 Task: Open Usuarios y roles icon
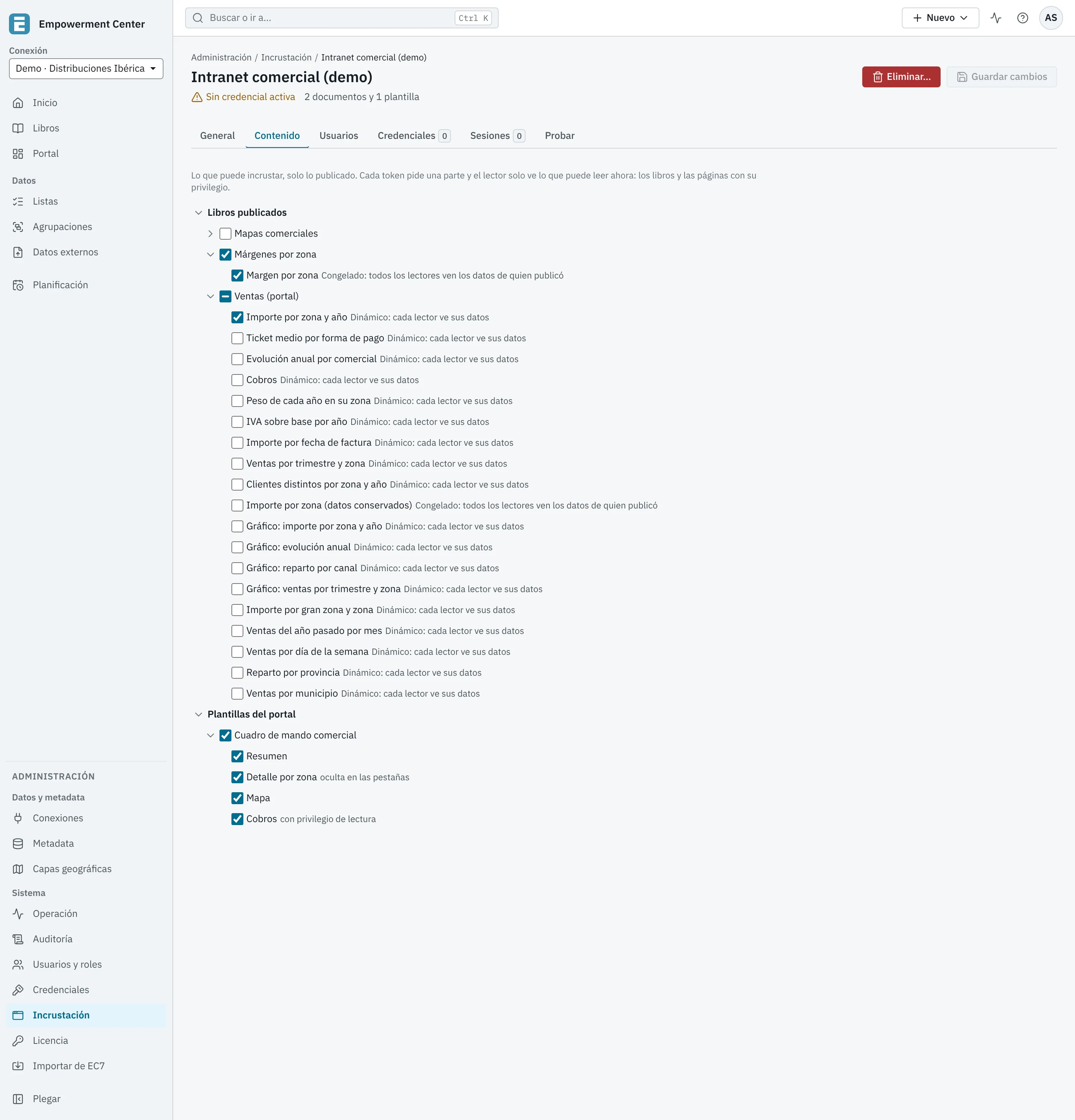18,965
